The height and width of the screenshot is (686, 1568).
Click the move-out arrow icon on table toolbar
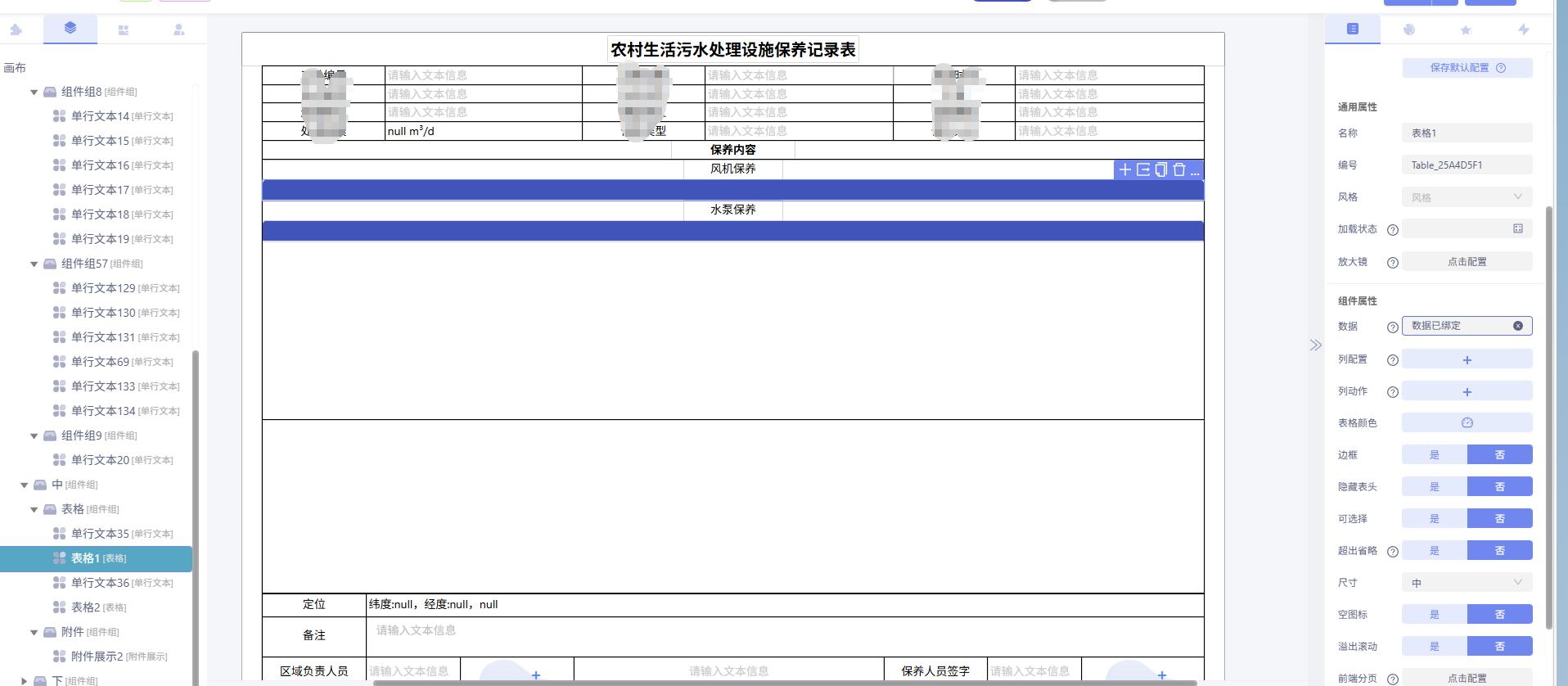[1143, 169]
